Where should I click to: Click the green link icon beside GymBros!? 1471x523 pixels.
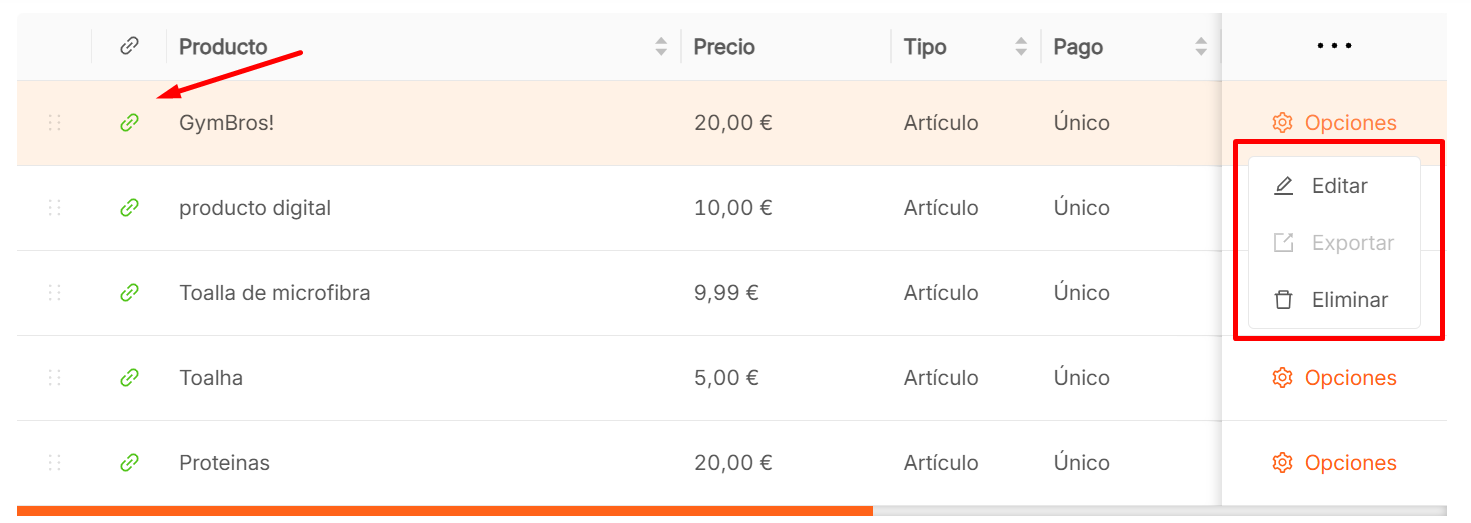pyautogui.click(x=129, y=123)
